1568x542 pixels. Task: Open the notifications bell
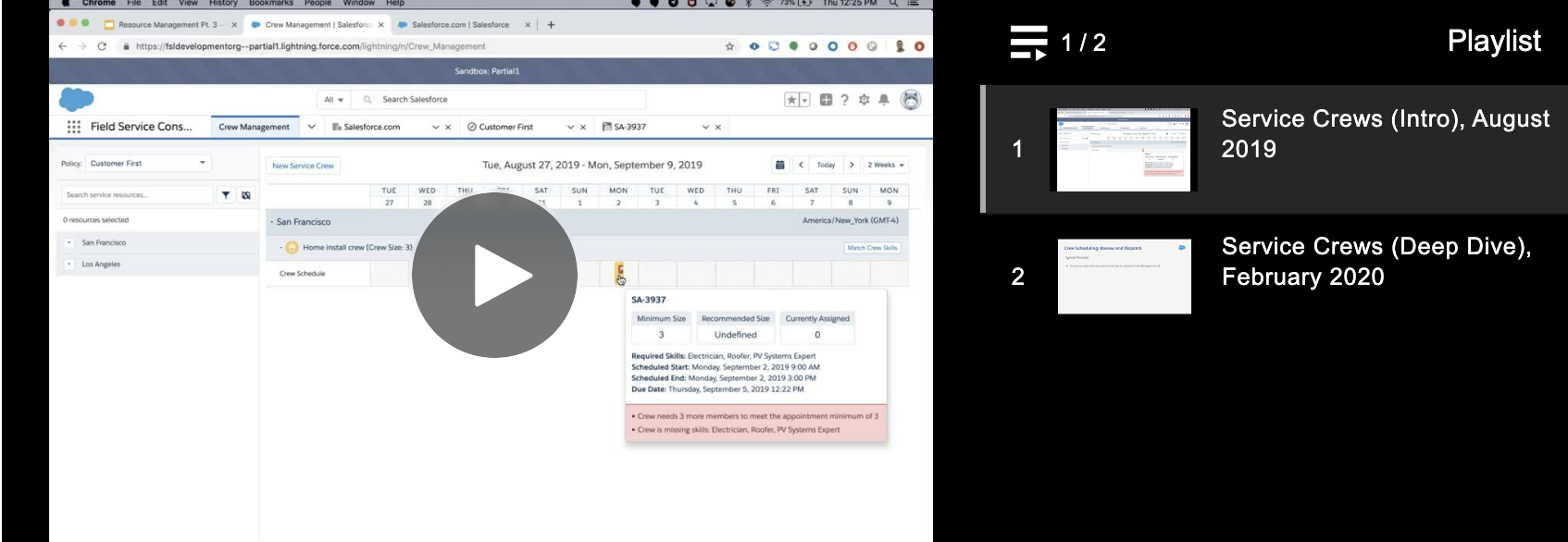(884, 100)
